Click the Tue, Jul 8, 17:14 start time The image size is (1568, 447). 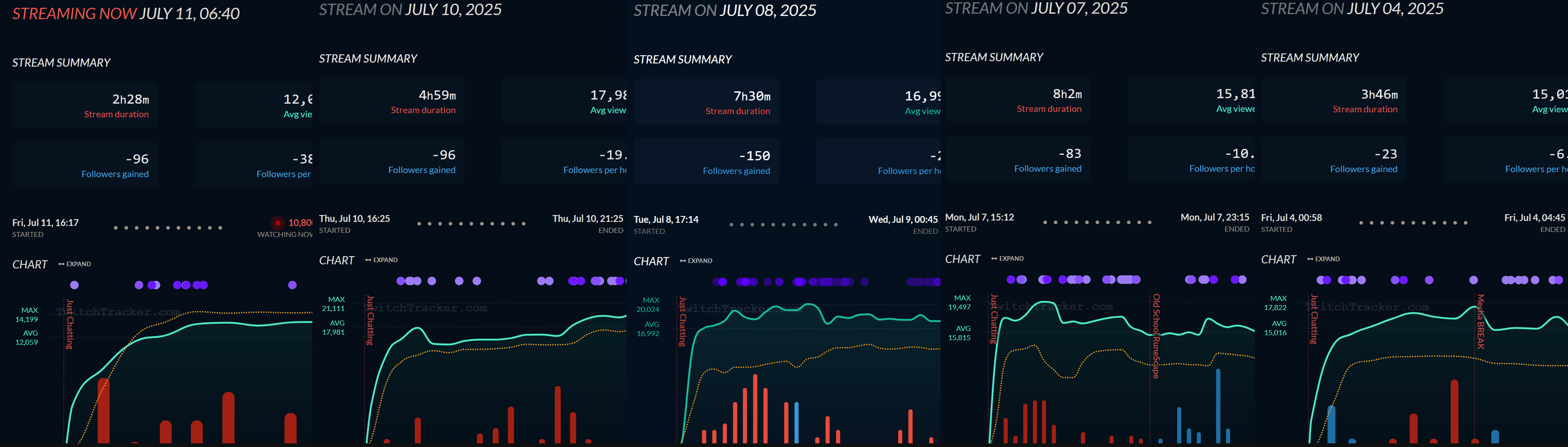(666, 219)
